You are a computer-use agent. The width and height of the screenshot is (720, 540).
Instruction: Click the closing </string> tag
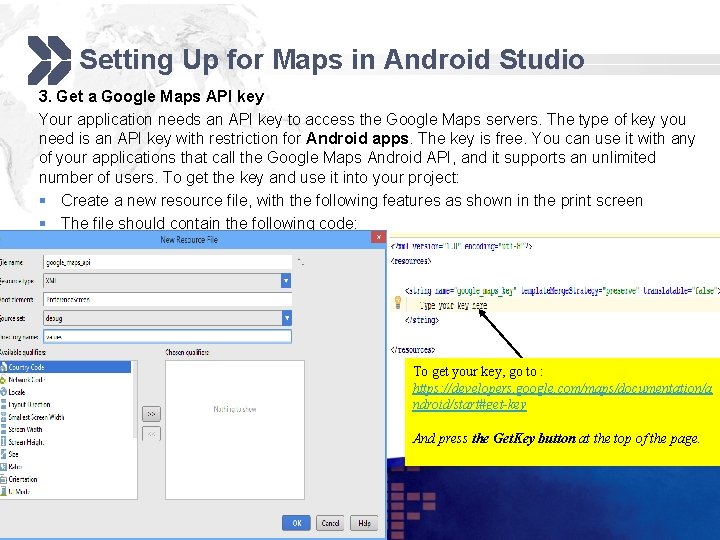[x=422, y=320]
